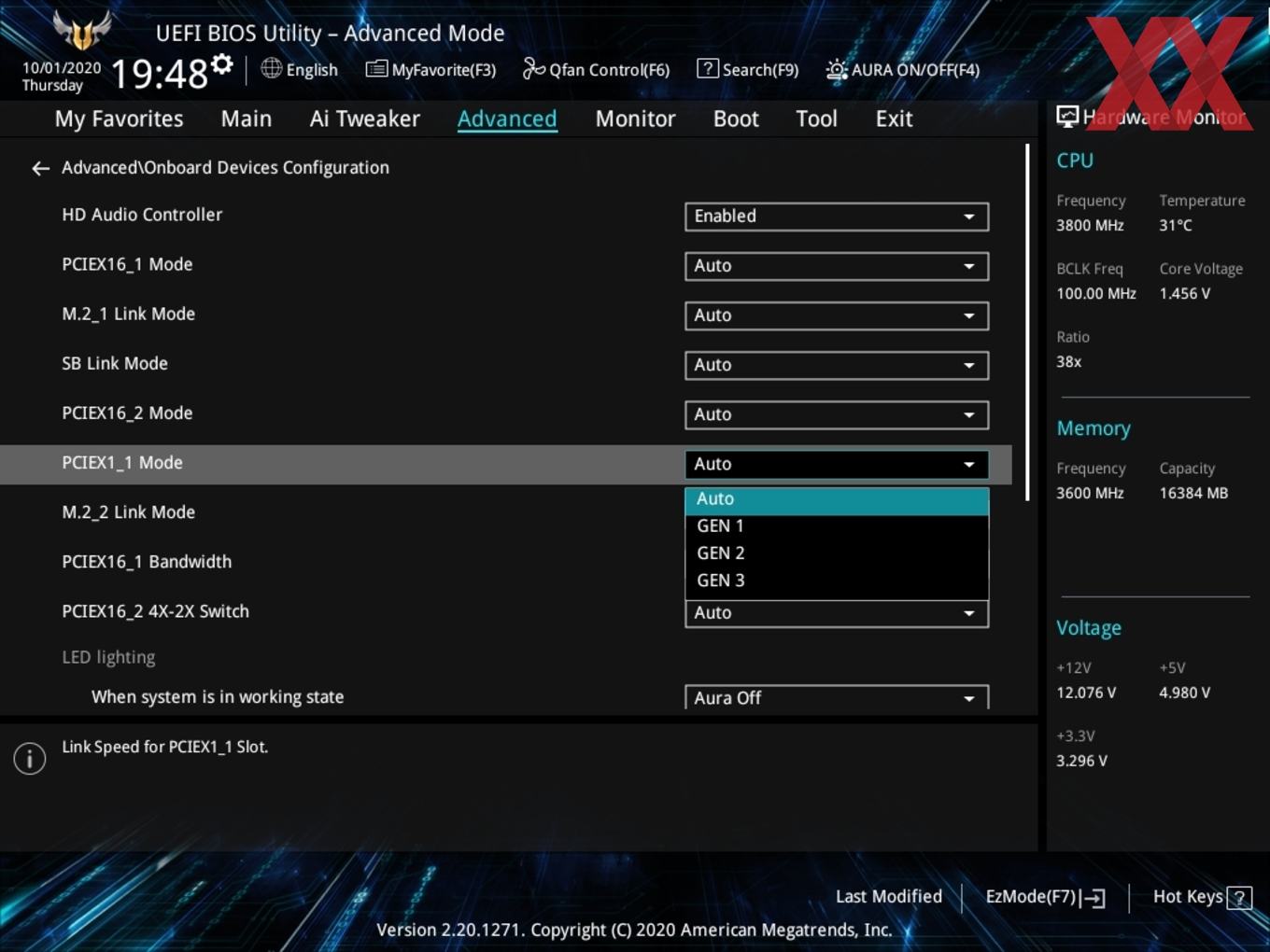Click the settings gear beside the clock

(222, 64)
